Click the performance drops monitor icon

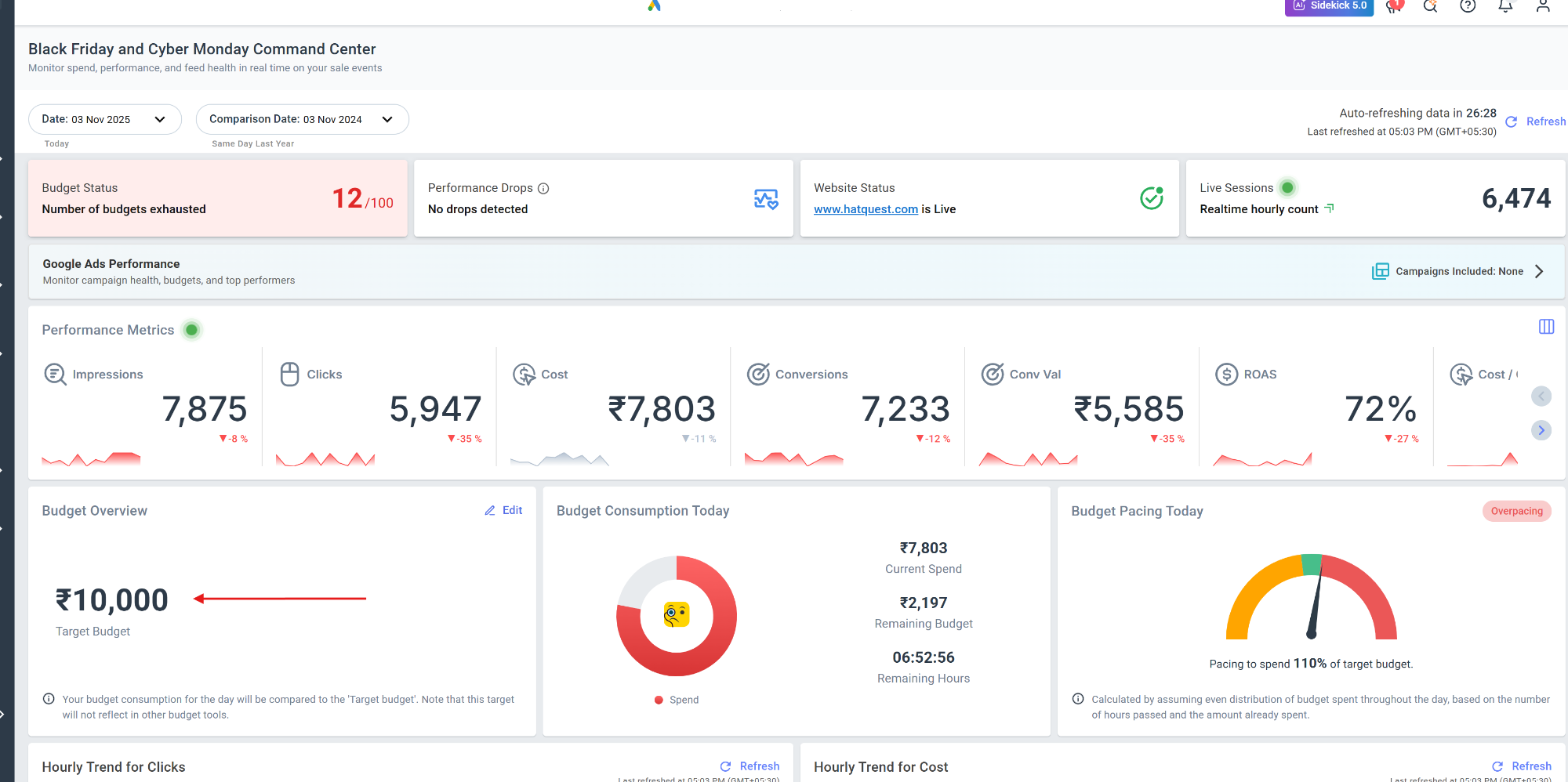point(765,199)
